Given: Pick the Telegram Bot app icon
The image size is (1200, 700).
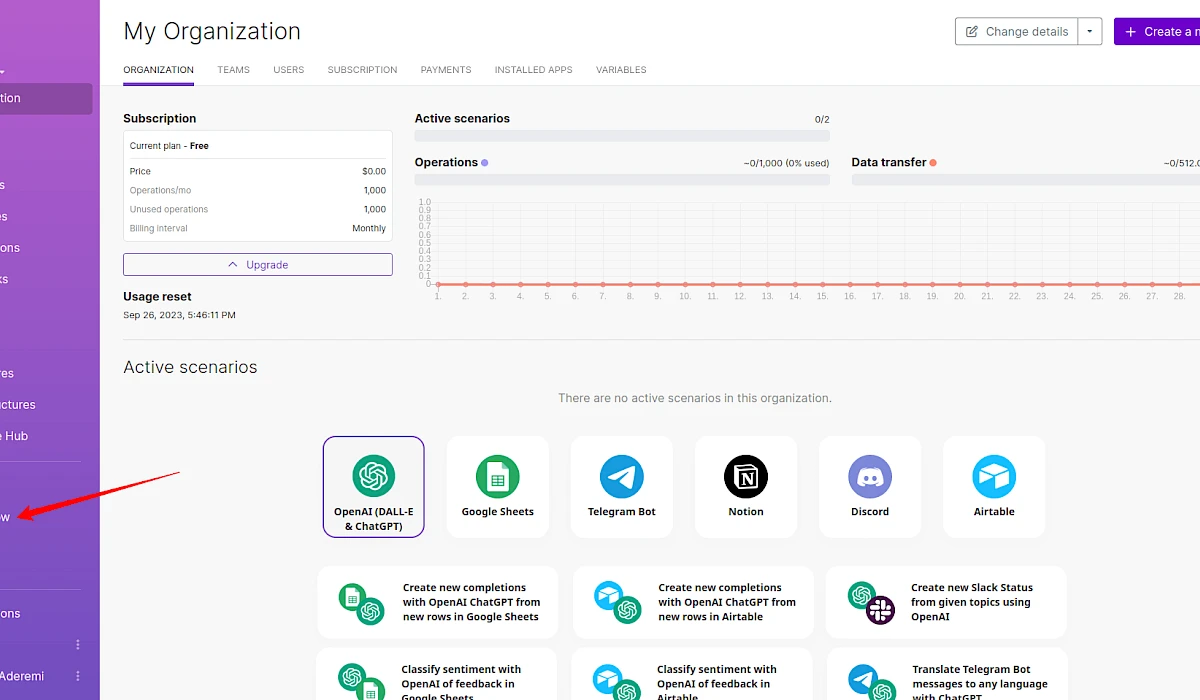Looking at the screenshot, I should tap(621, 476).
